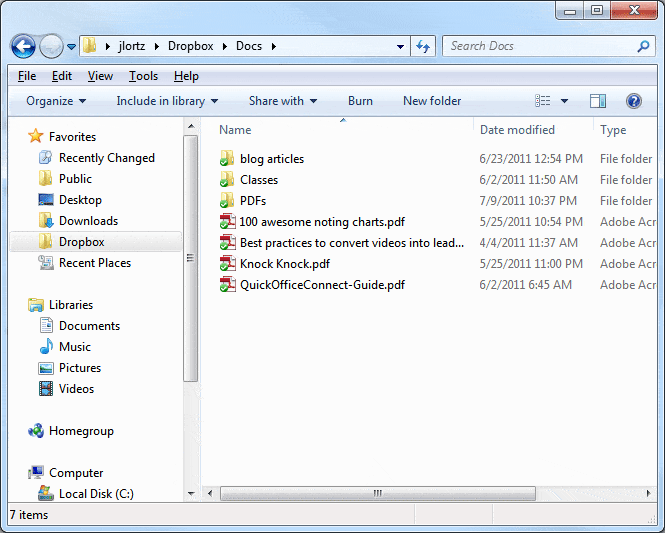The image size is (665, 533).
Task: Click horizontal scrollbar right arrow
Action: [649, 493]
